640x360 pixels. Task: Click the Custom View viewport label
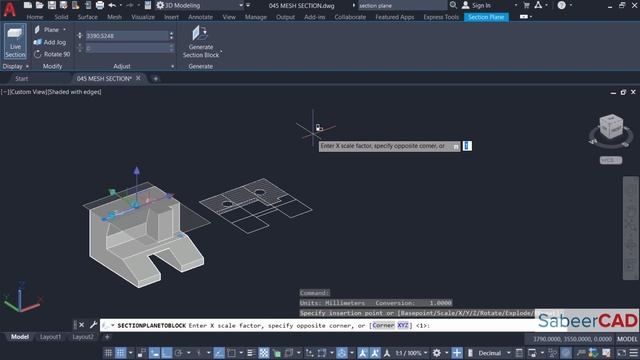(28, 92)
